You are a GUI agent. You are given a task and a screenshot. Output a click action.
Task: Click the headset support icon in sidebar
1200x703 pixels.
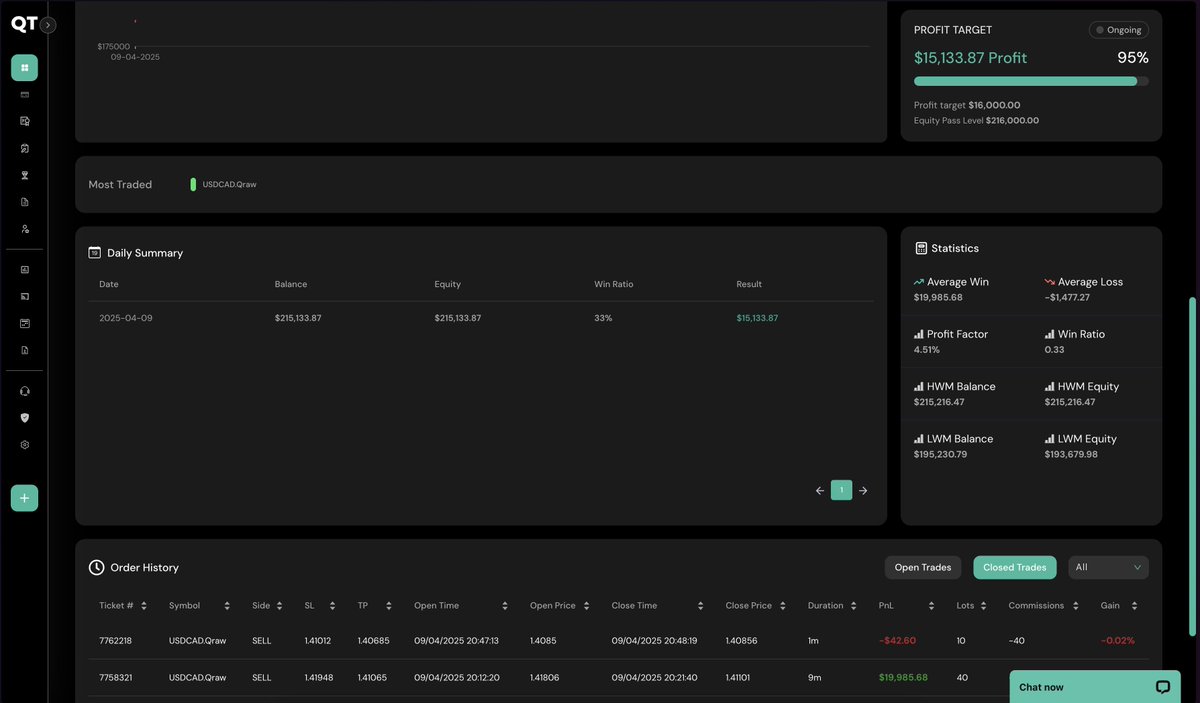click(x=24, y=390)
